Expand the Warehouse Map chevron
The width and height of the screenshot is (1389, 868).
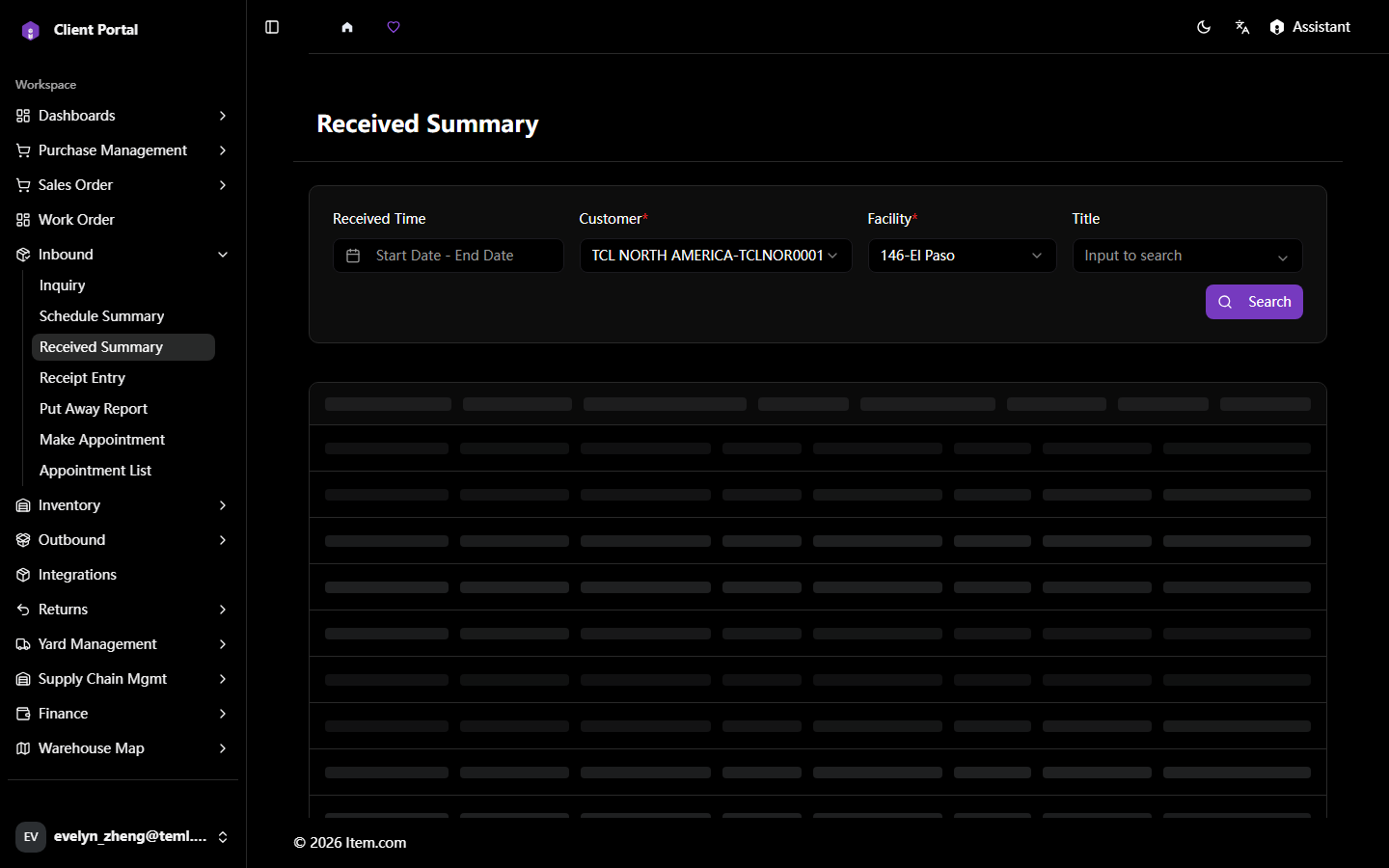(x=223, y=748)
